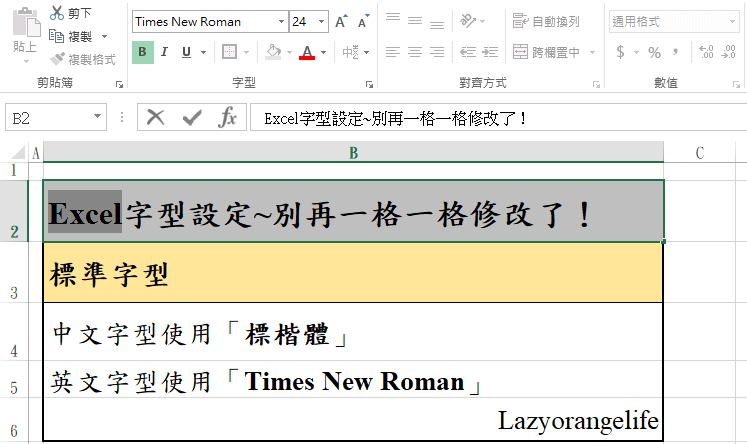Click the Cut (剪下) scissors icon
The height and width of the screenshot is (444, 747).
(57, 13)
